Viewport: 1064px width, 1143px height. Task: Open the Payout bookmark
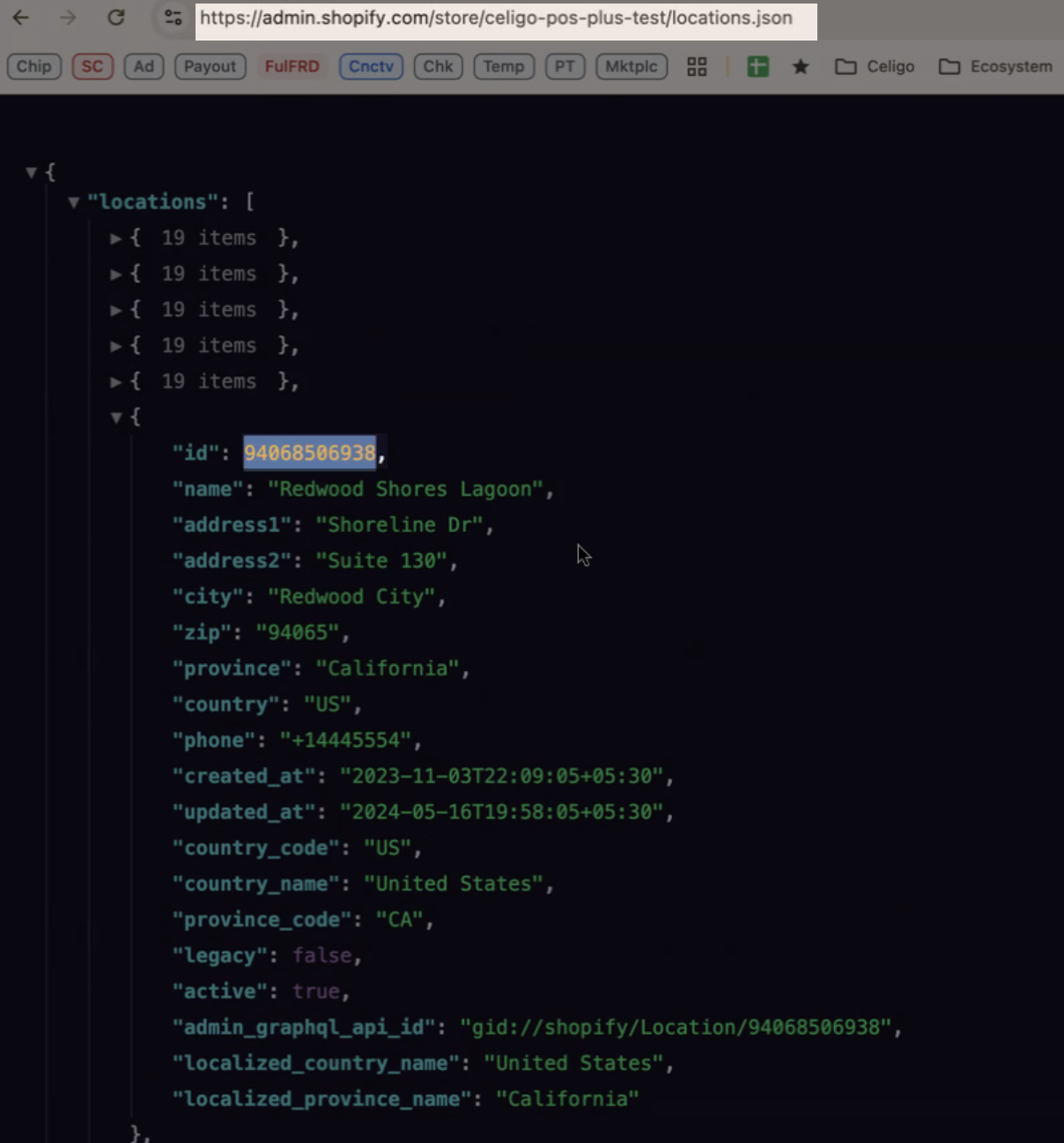(x=210, y=67)
